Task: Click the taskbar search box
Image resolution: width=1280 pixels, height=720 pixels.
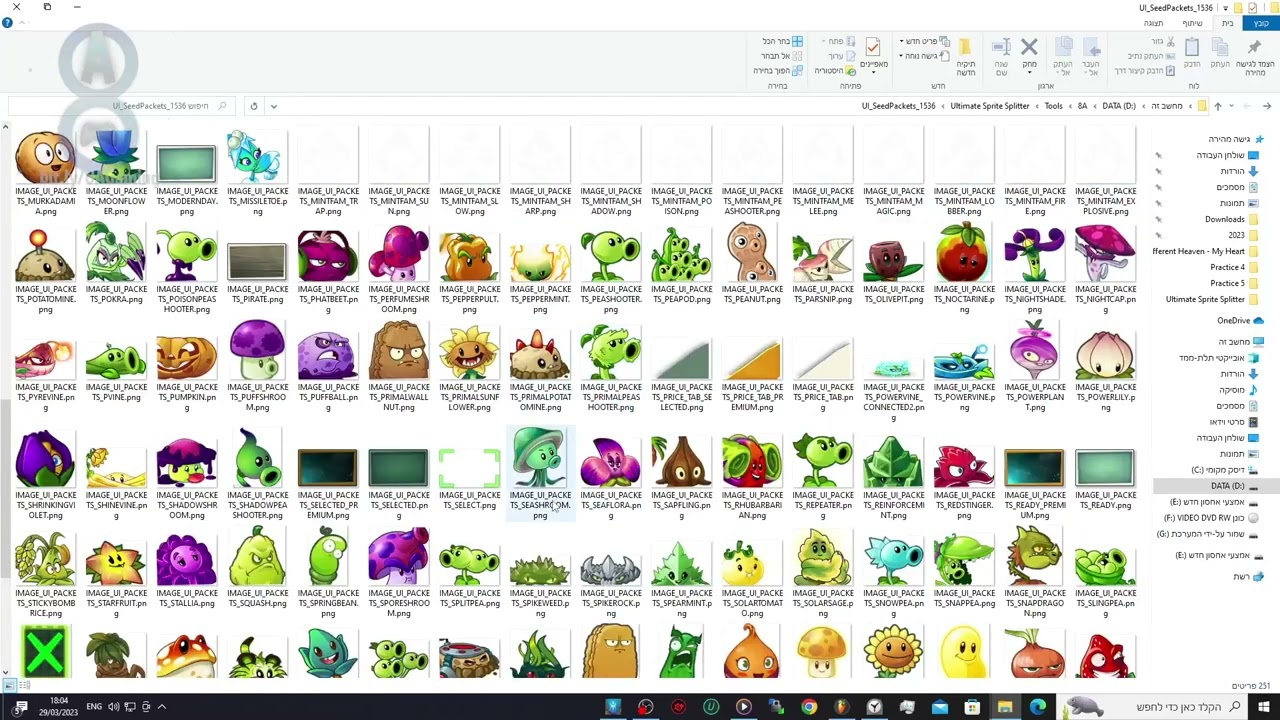Action: click(1150, 707)
